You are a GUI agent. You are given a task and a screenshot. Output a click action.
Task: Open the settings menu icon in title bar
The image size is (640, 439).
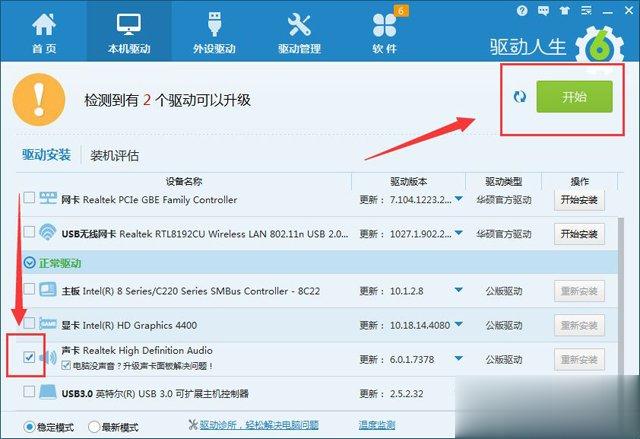586,11
